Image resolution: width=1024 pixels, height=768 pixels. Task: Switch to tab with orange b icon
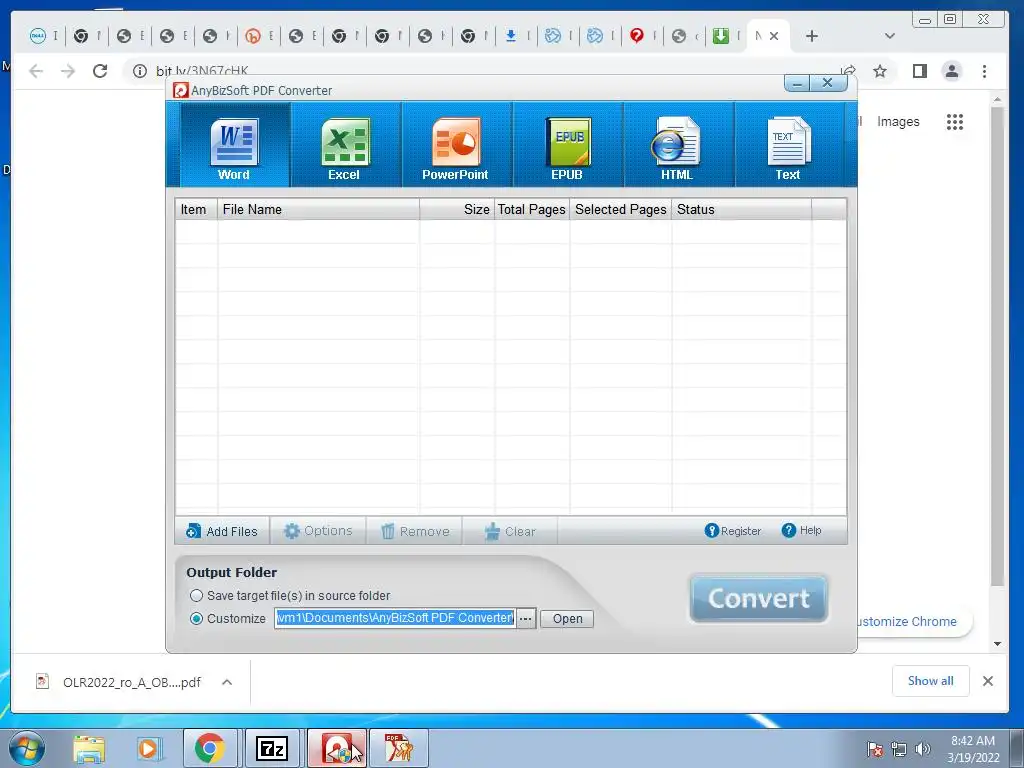click(x=259, y=36)
